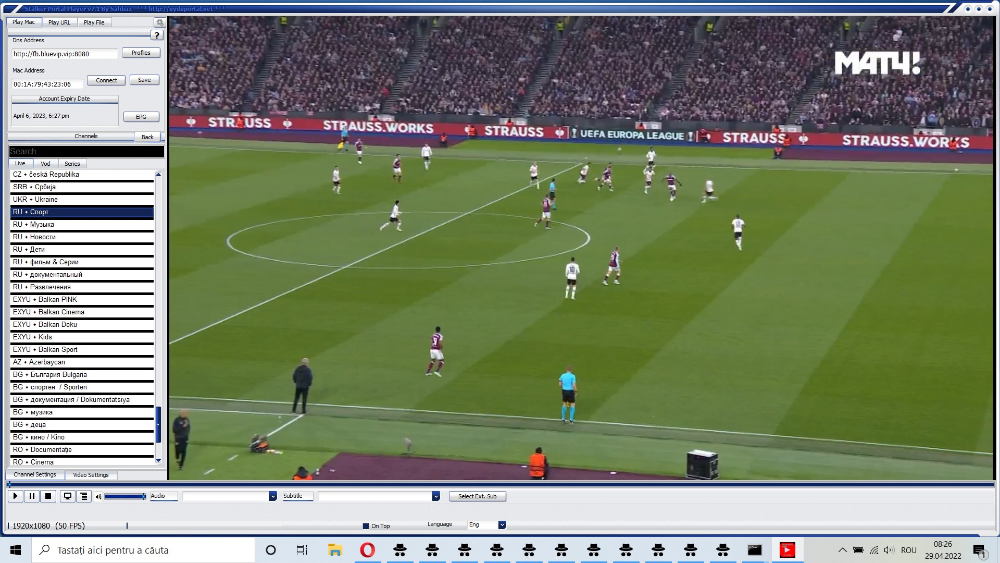Viewport: 1000px width, 563px height.
Task: Open the EPG button
Action: (x=141, y=117)
